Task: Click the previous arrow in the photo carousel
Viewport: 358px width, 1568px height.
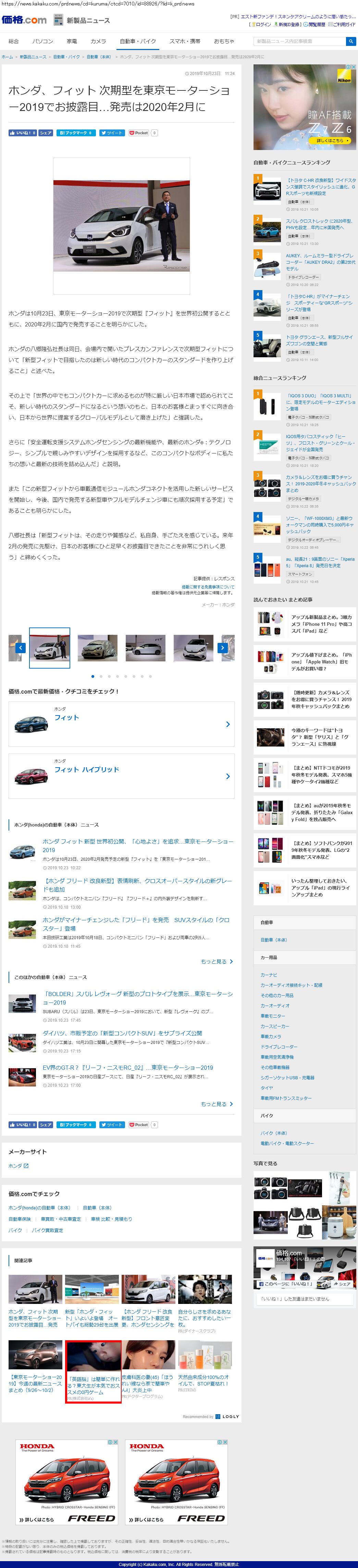Action: pos(20,648)
